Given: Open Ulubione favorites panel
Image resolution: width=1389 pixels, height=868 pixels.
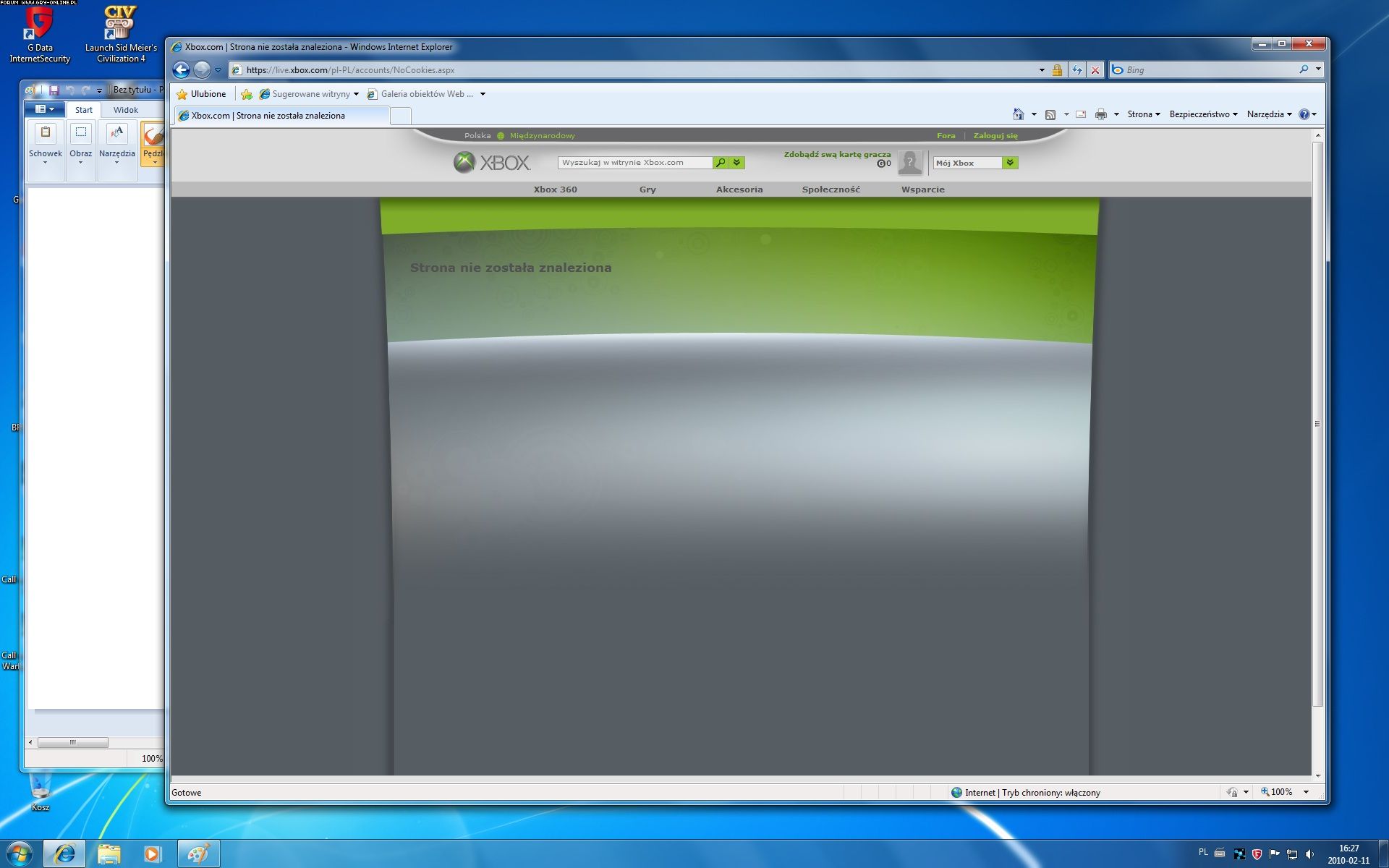Looking at the screenshot, I should 202,94.
